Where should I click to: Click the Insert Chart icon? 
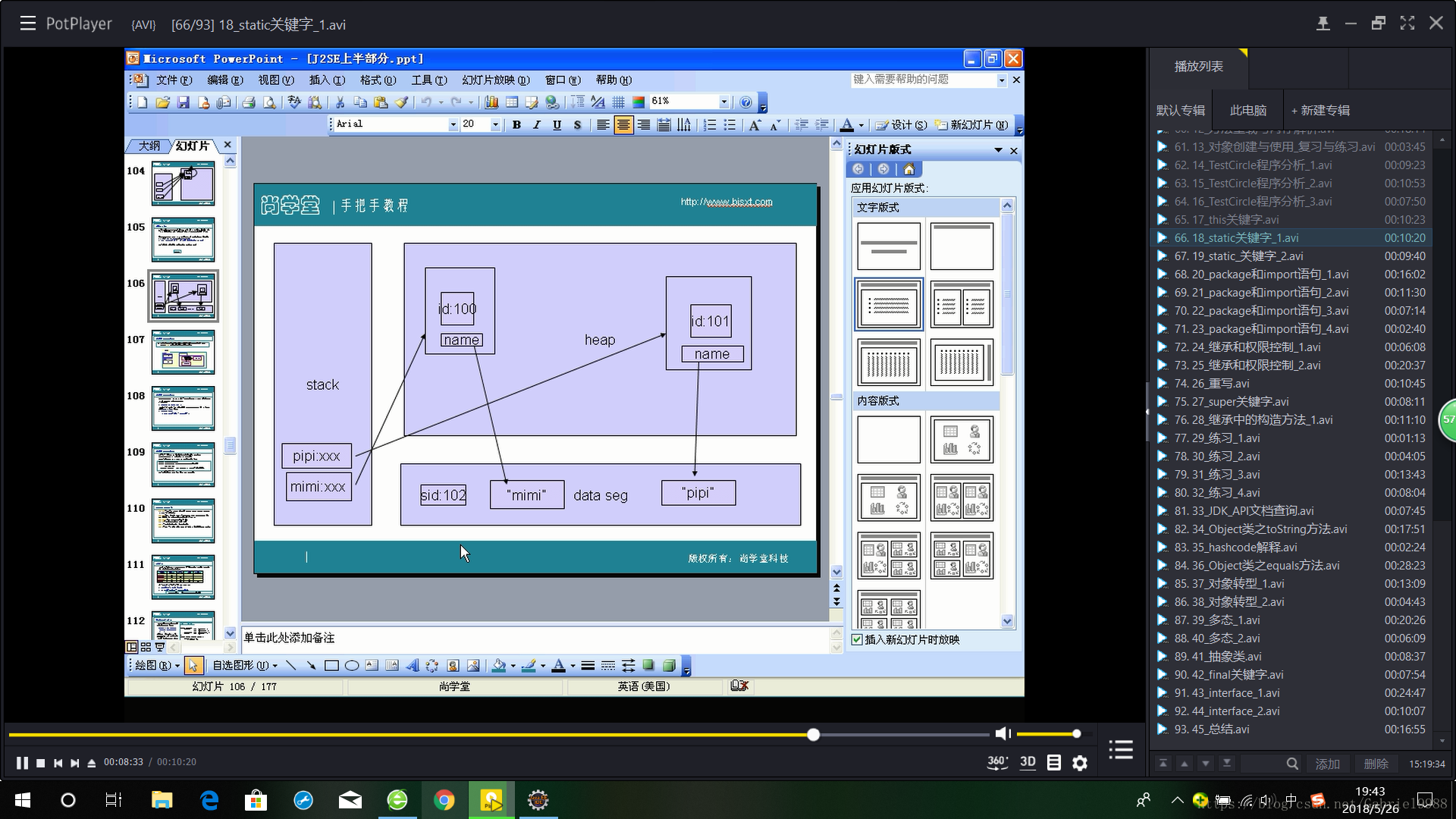[x=491, y=102]
